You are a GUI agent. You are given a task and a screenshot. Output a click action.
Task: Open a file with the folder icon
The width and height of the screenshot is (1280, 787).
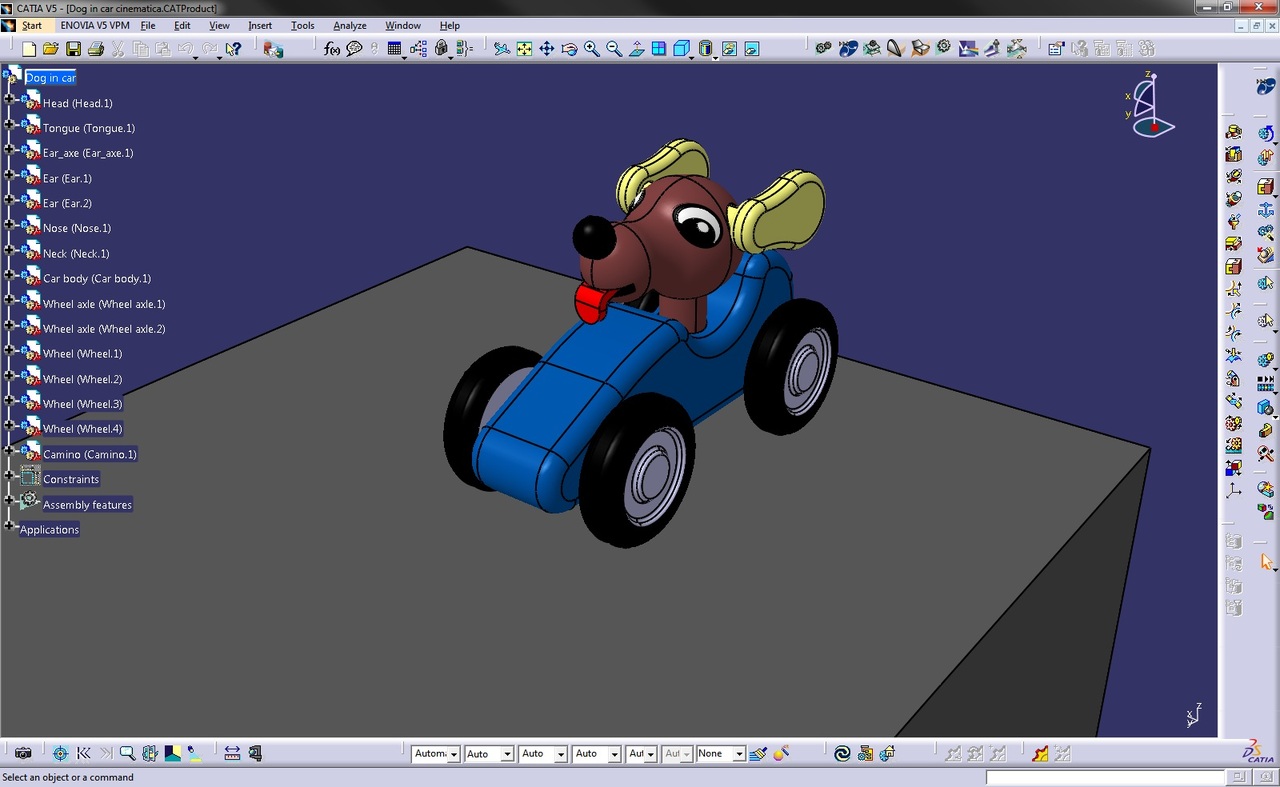(x=51, y=48)
